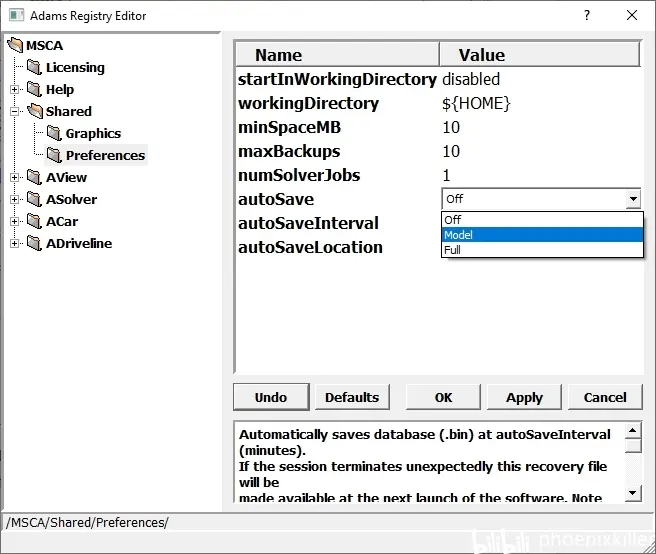Viewport: 656px width, 554px height.
Task: Click the autoSave dropdown arrow
Action: pos(633,199)
